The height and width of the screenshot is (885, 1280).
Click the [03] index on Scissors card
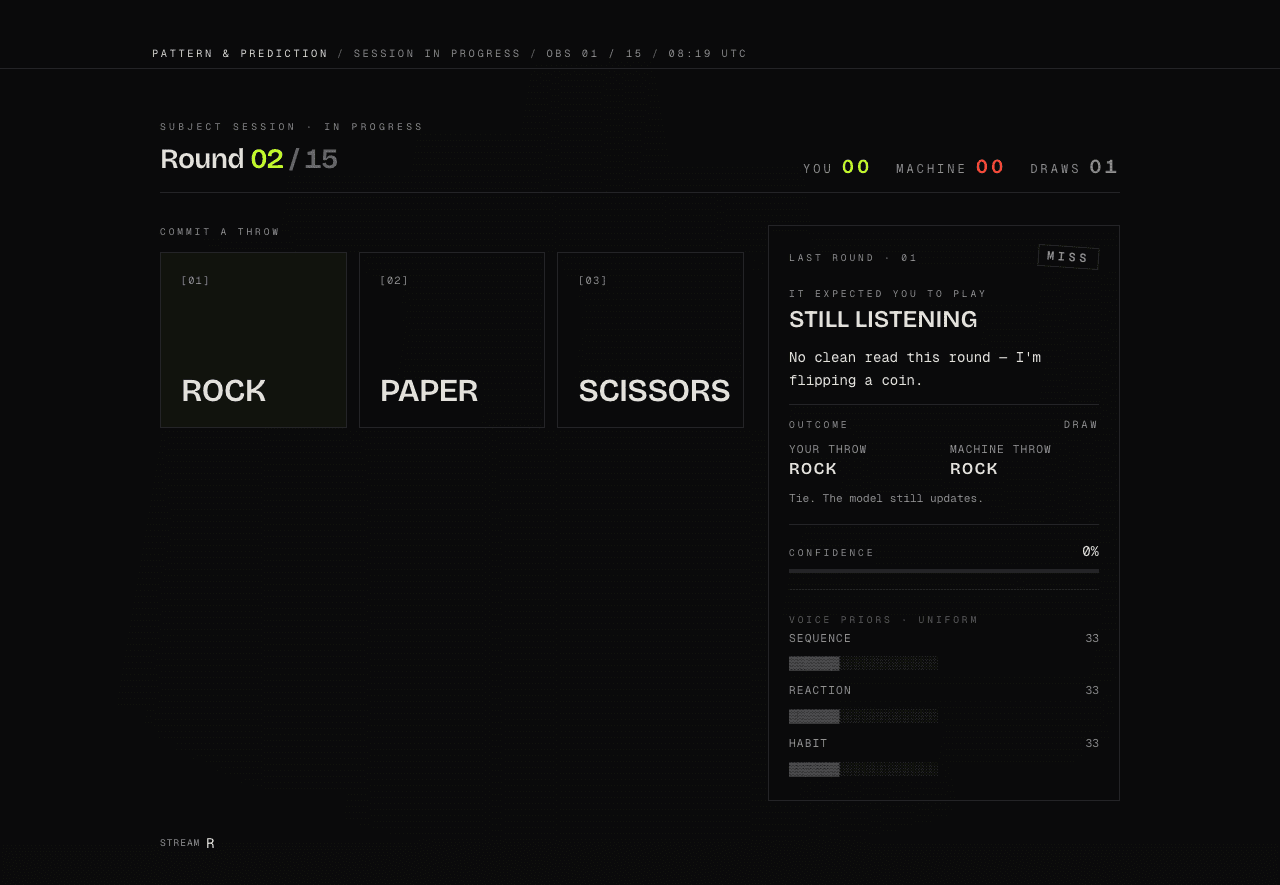click(x=593, y=281)
